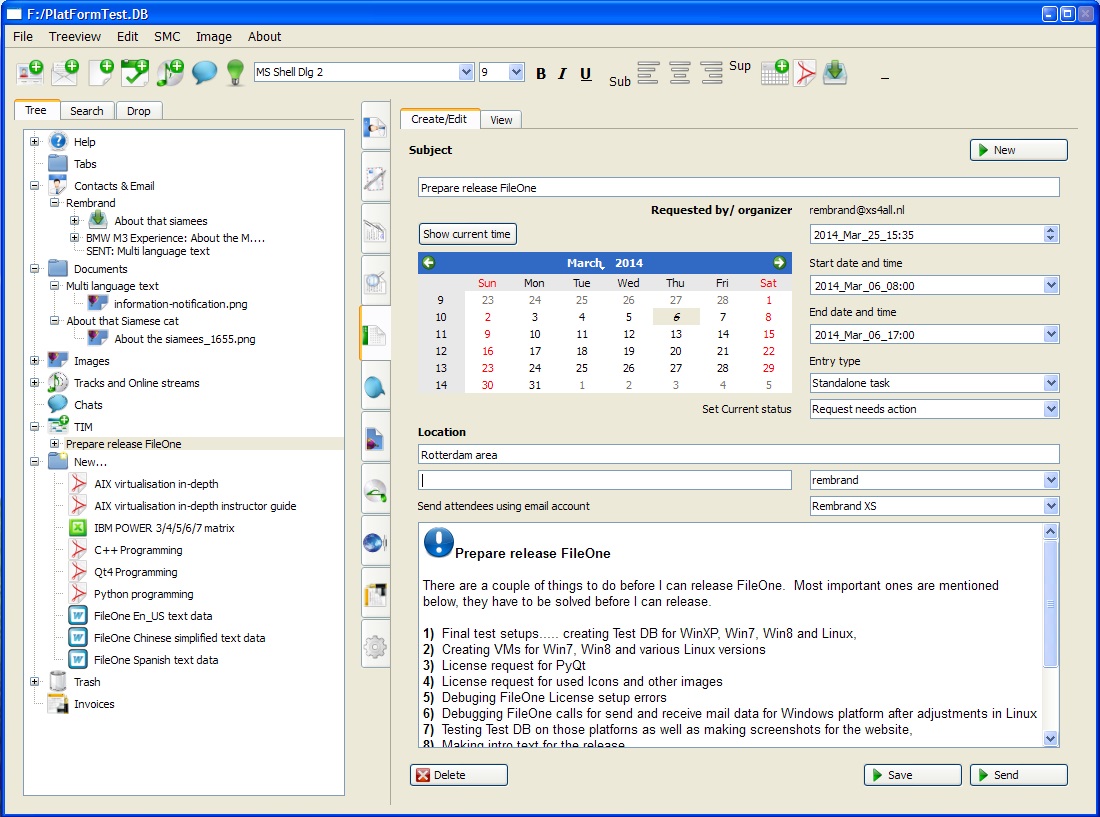Click the new email envelope toolbar icon
1100x817 pixels.
tap(65, 73)
